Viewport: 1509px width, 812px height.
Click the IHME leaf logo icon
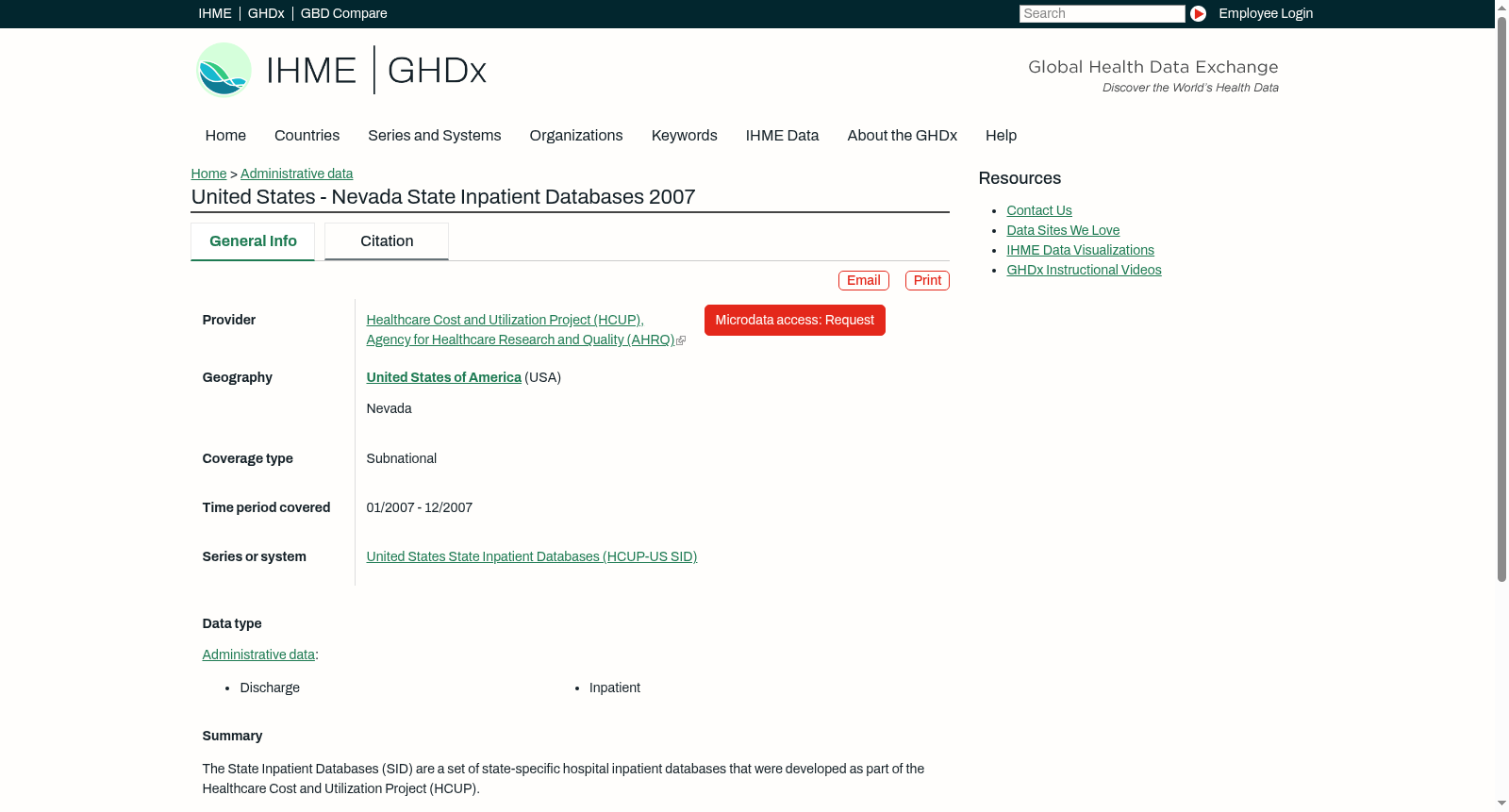click(224, 70)
